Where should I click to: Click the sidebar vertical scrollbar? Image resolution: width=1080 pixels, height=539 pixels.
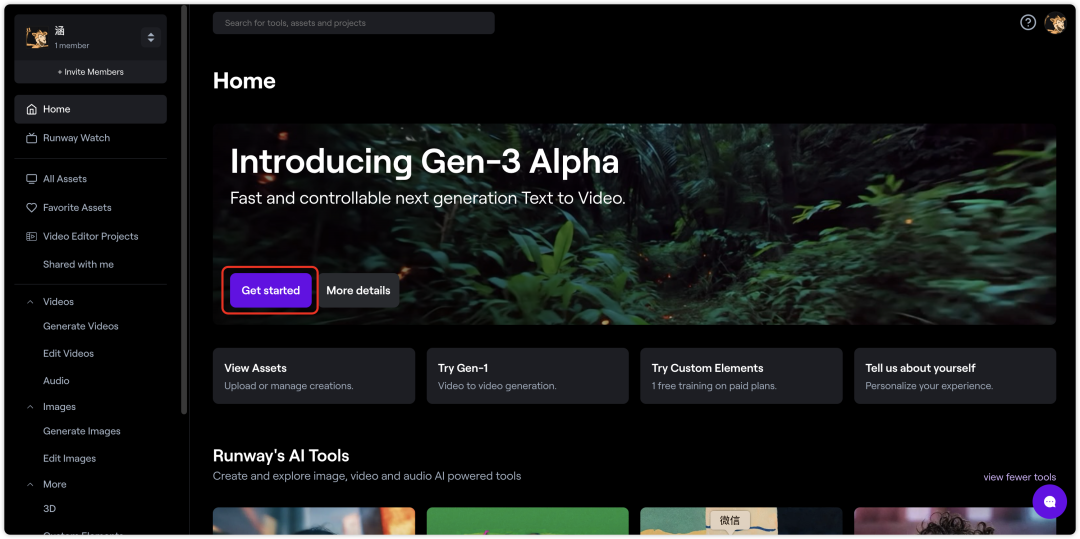pyautogui.click(x=184, y=210)
